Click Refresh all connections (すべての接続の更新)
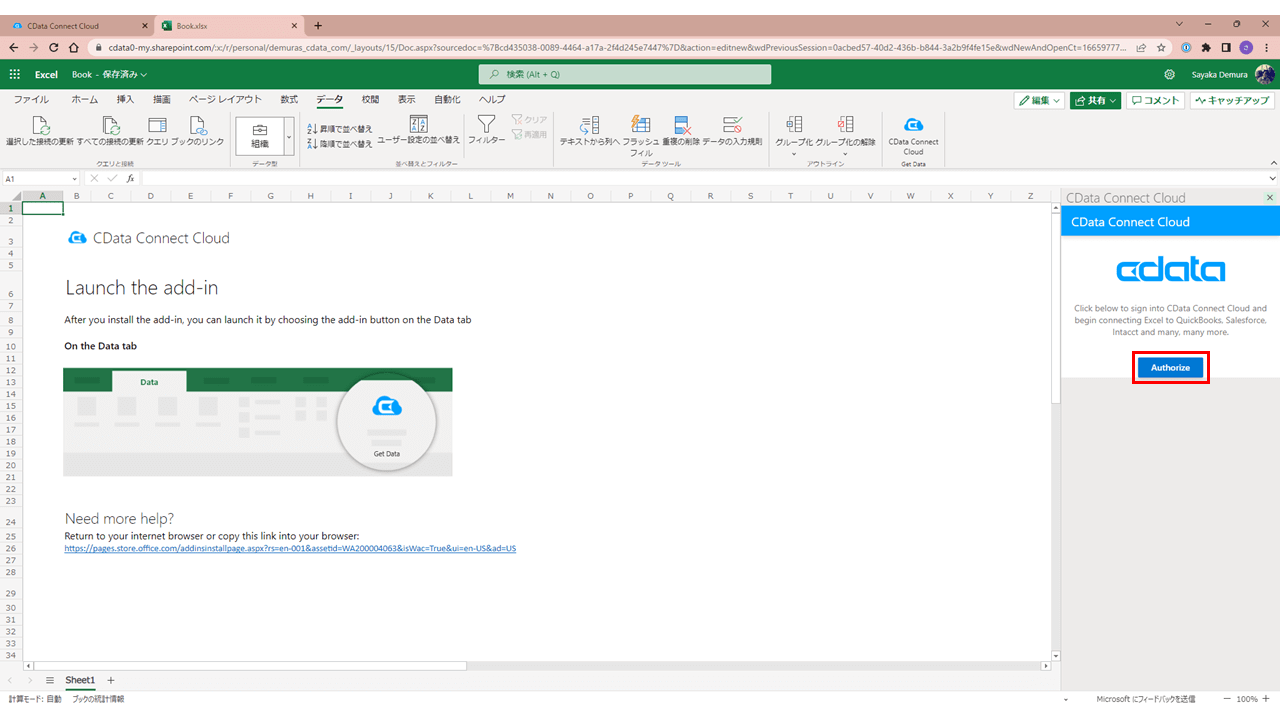The height and width of the screenshot is (720, 1280). click(x=111, y=131)
